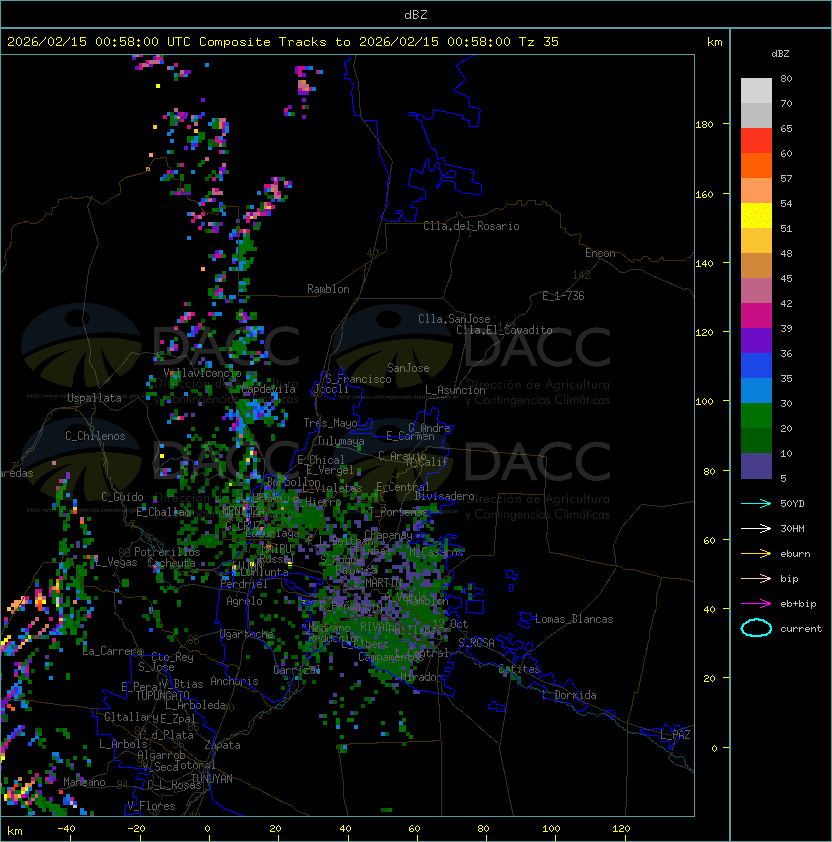
Task: Click the 'Encon' map label
Action: point(601,253)
